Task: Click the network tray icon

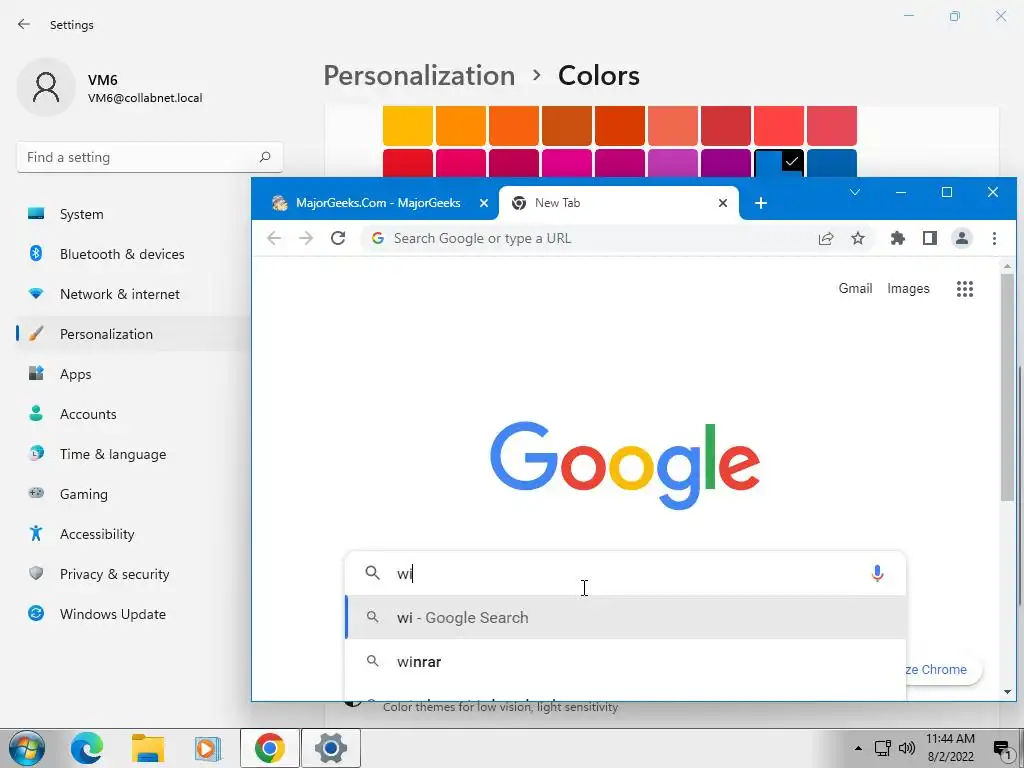Action: pos(883,748)
